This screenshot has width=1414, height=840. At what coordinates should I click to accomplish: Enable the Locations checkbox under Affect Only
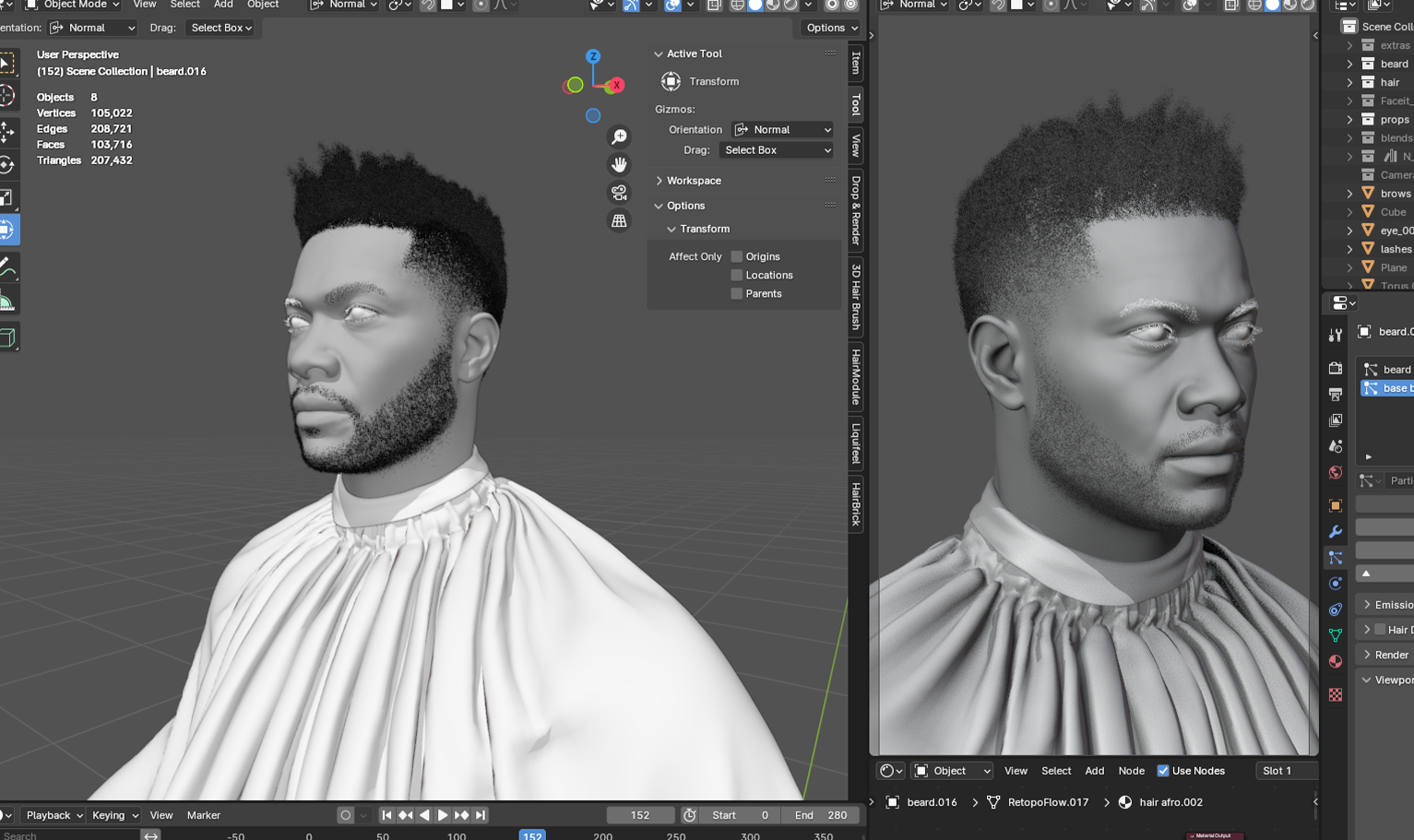(x=737, y=275)
